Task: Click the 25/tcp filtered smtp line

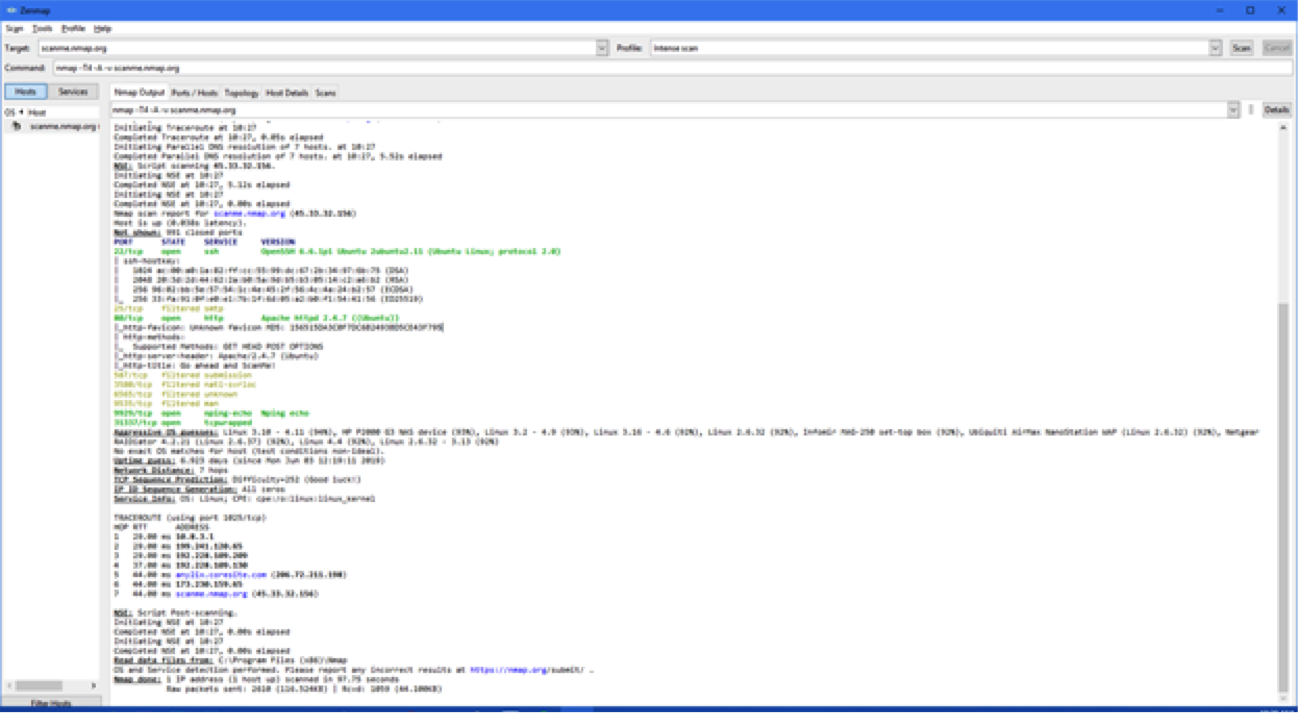Action: 167,309
